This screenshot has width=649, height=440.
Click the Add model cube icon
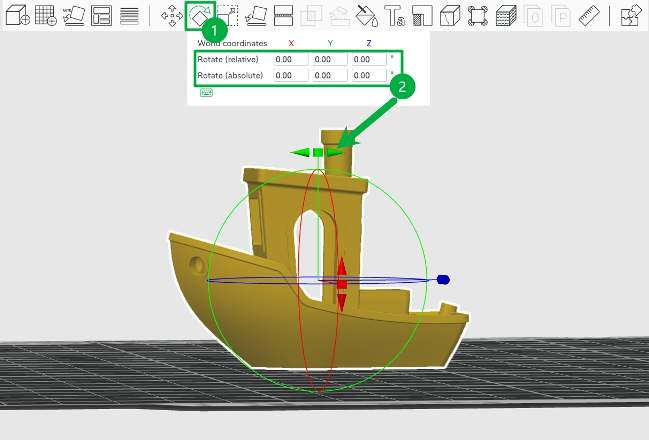[17, 15]
